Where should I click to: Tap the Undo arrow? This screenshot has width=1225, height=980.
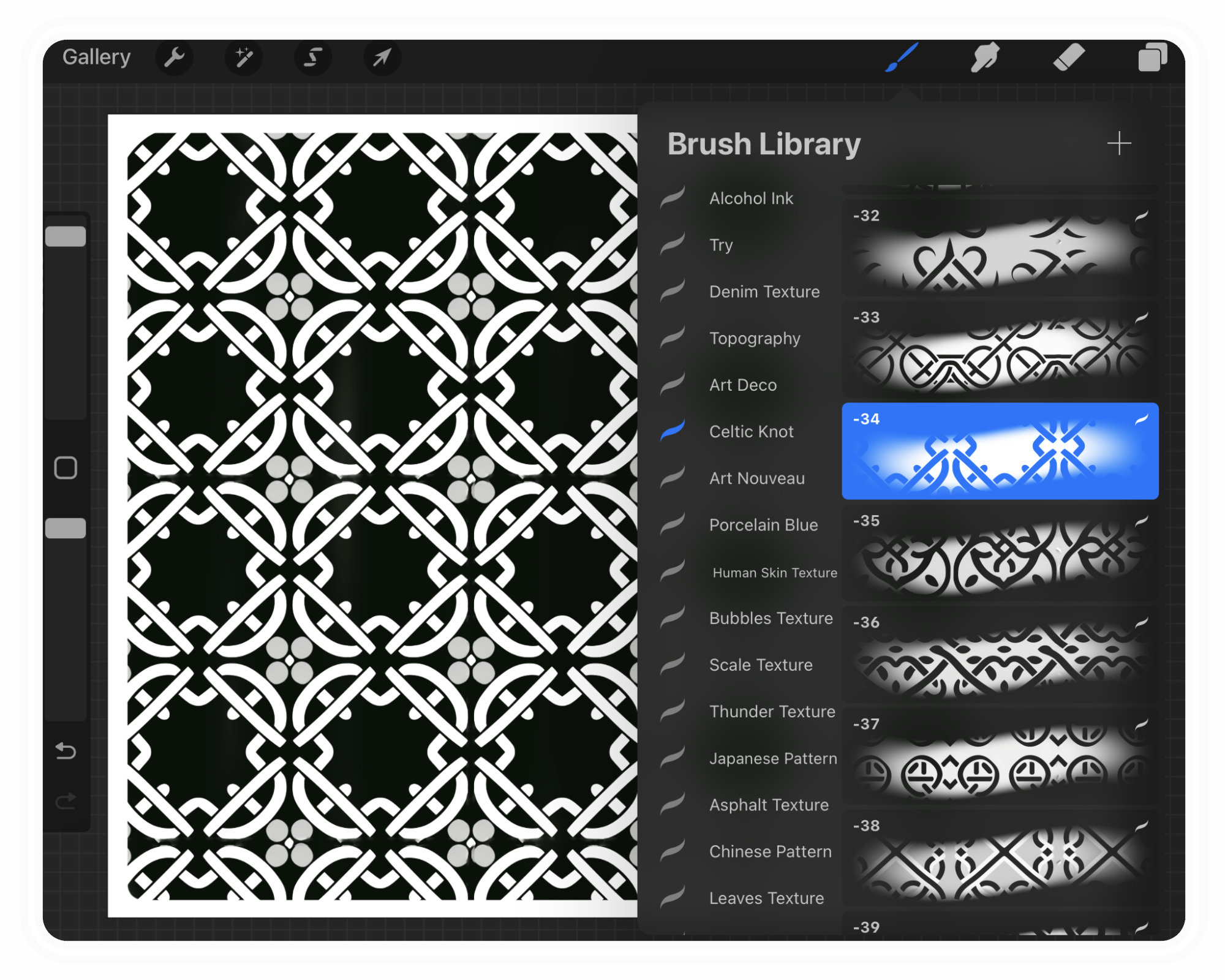(x=66, y=752)
